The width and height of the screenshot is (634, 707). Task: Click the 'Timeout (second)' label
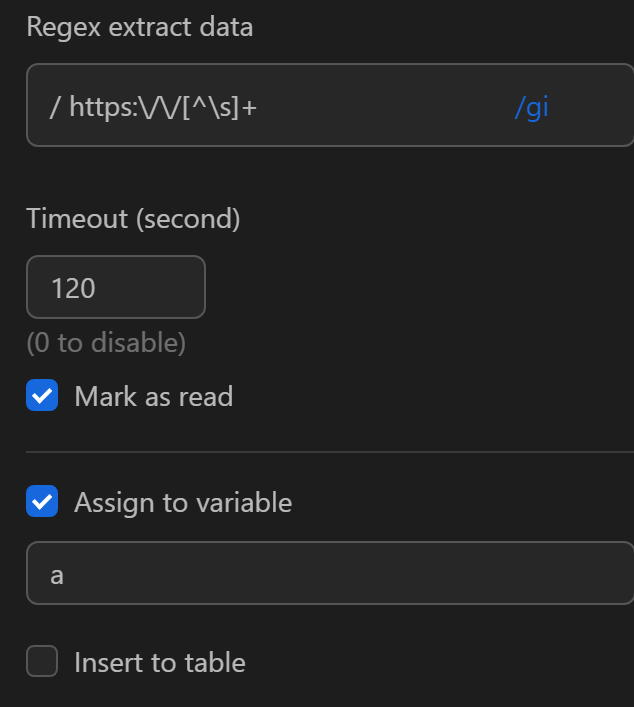coord(133,218)
